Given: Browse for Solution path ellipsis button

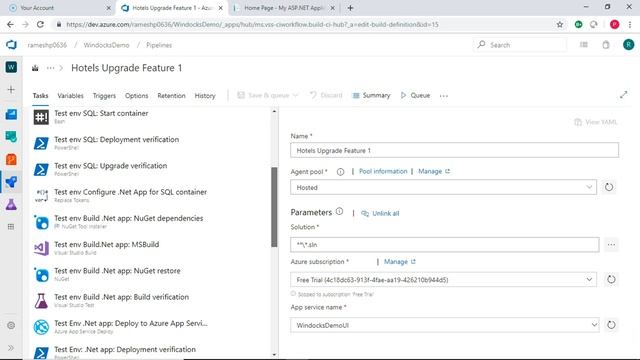Looking at the screenshot, I should pos(611,244).
